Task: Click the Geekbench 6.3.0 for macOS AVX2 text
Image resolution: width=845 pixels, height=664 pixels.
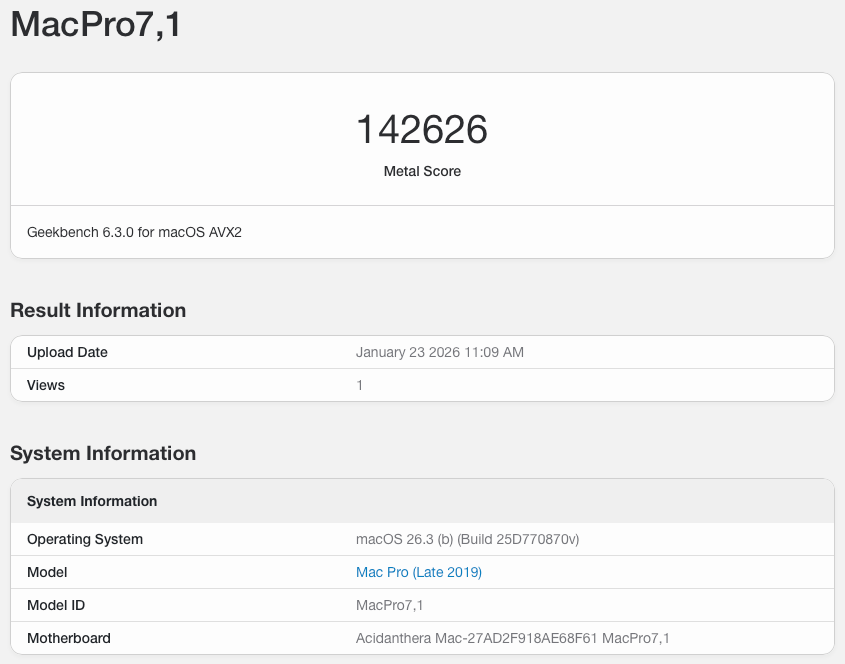Action: tap(134, 232)
